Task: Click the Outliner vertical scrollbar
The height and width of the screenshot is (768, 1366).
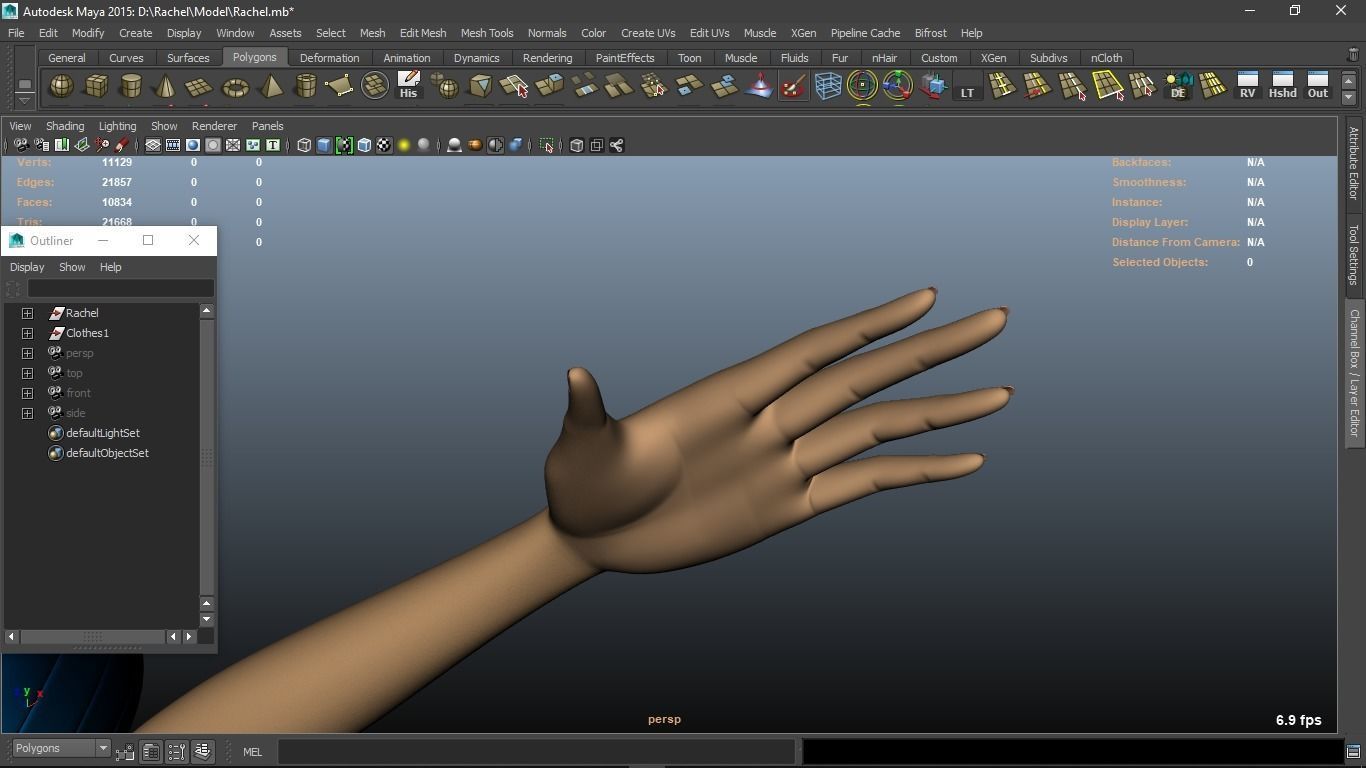Action: click(207, 457)
